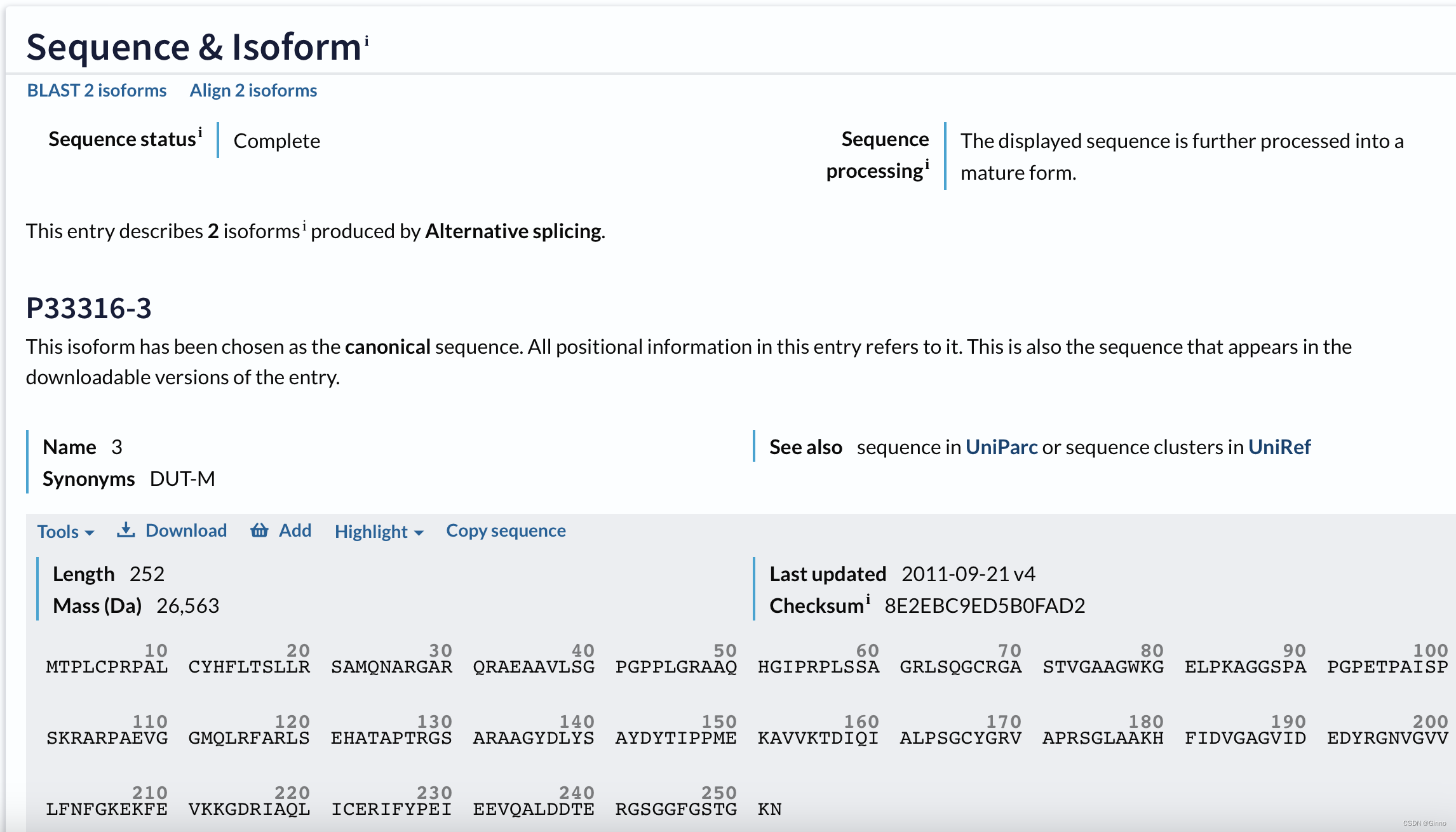Screen dimensions: 1456x832
Task: Click the Add text label
Action: pos(295,530)
